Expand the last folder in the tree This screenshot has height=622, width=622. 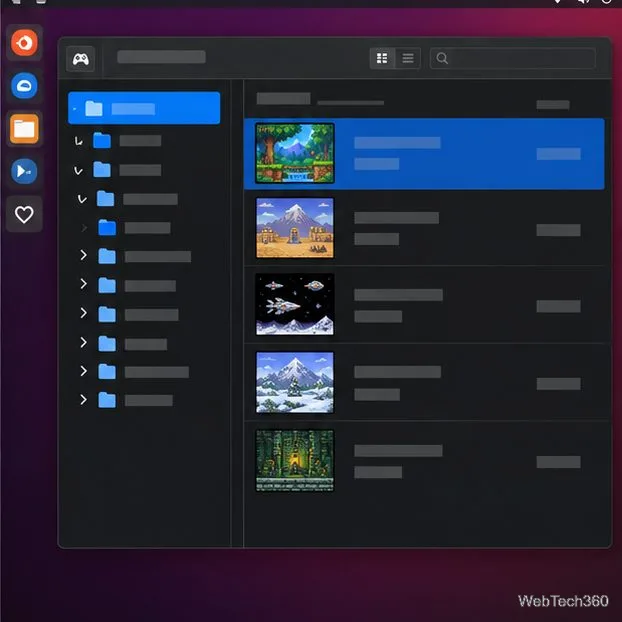[83, 399]
